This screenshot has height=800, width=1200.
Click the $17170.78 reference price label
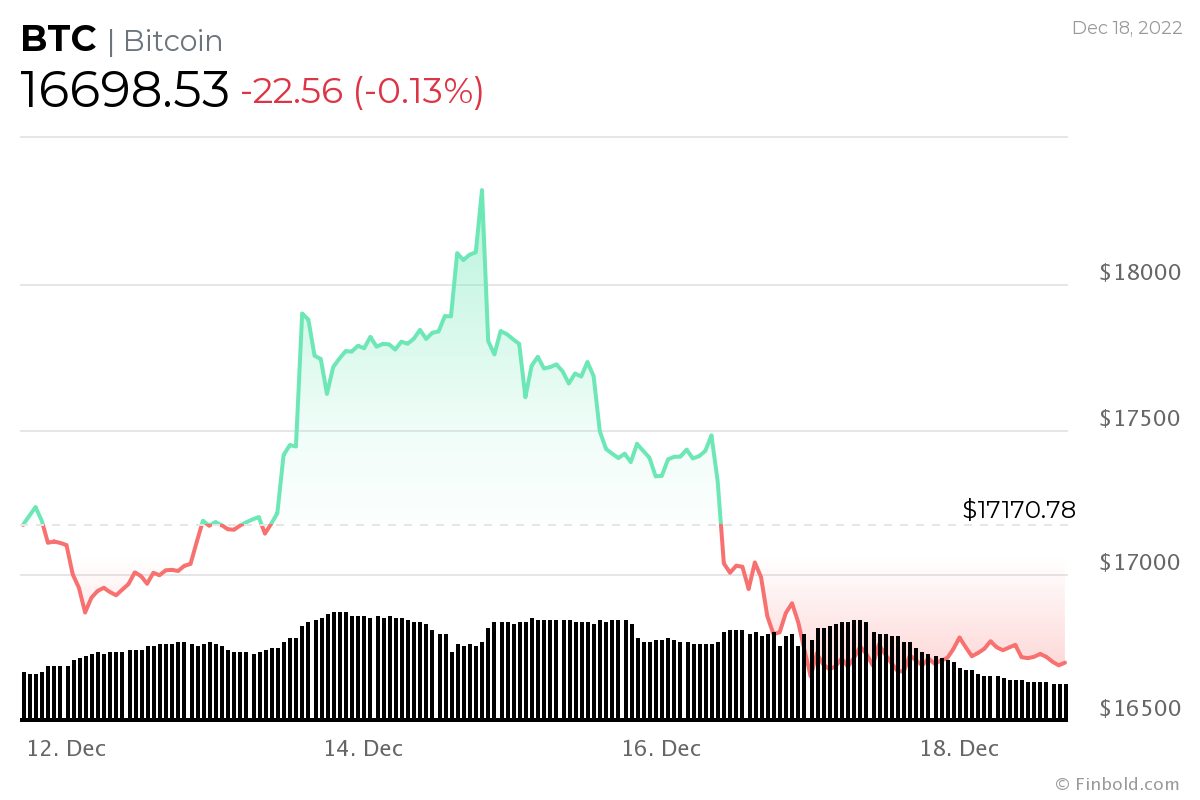point(1019,510)
